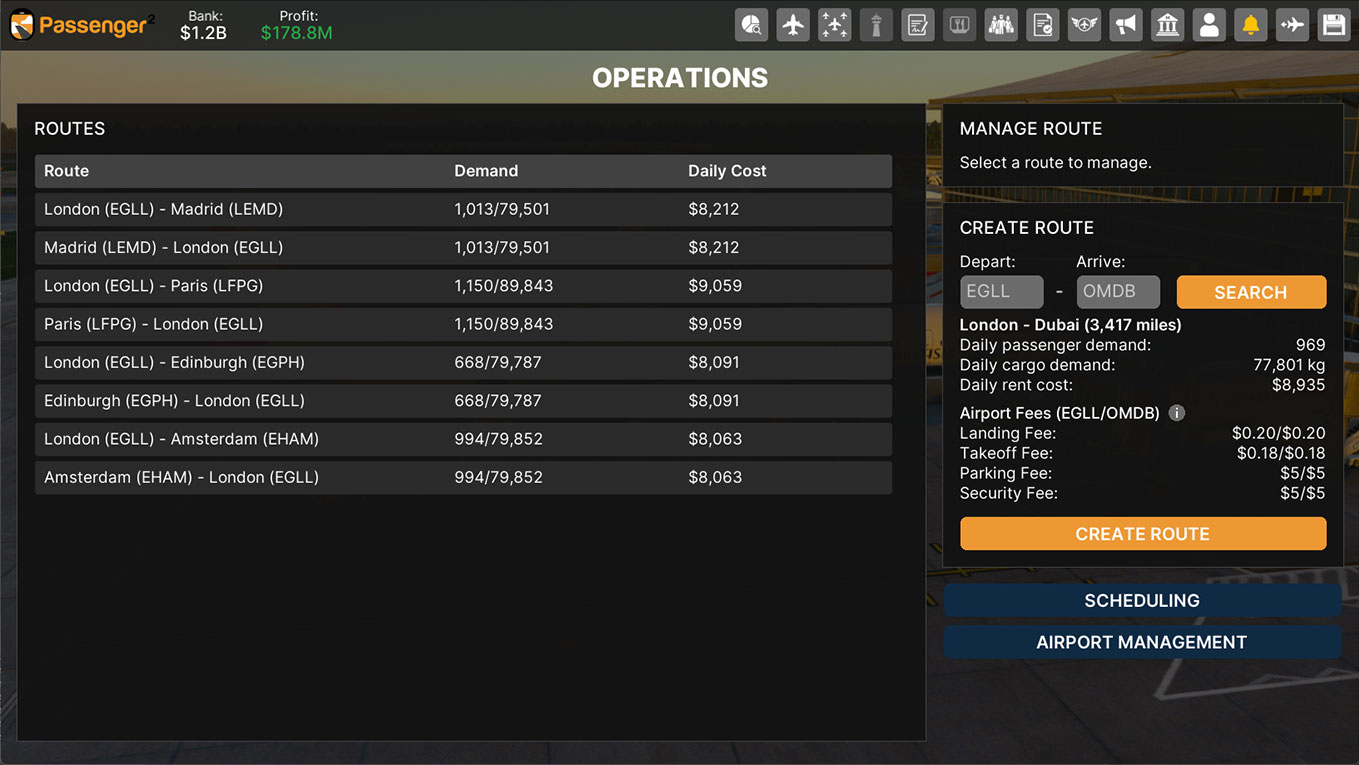This screenshot has height=765, width=1359.
Task: Open the pie chart analytics icon
Action: [751, 25]
